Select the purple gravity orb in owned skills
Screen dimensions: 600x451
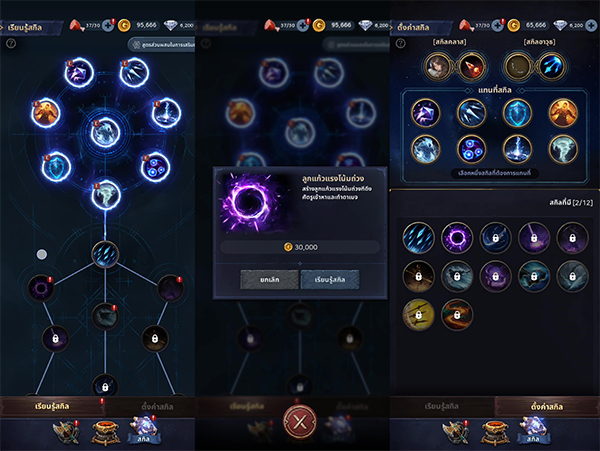(x=457, y=238)
